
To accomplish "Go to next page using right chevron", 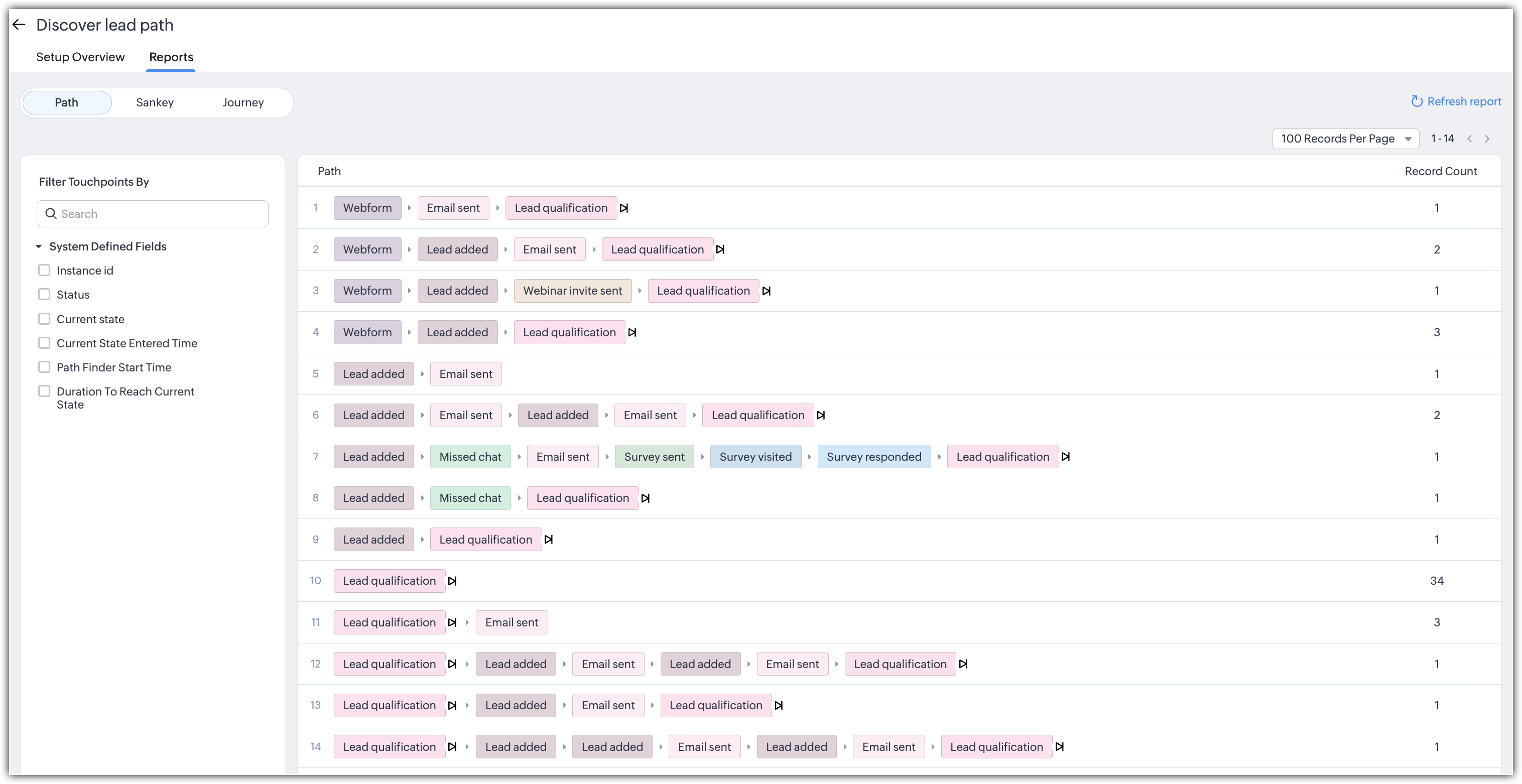I will coord(1487,139).
